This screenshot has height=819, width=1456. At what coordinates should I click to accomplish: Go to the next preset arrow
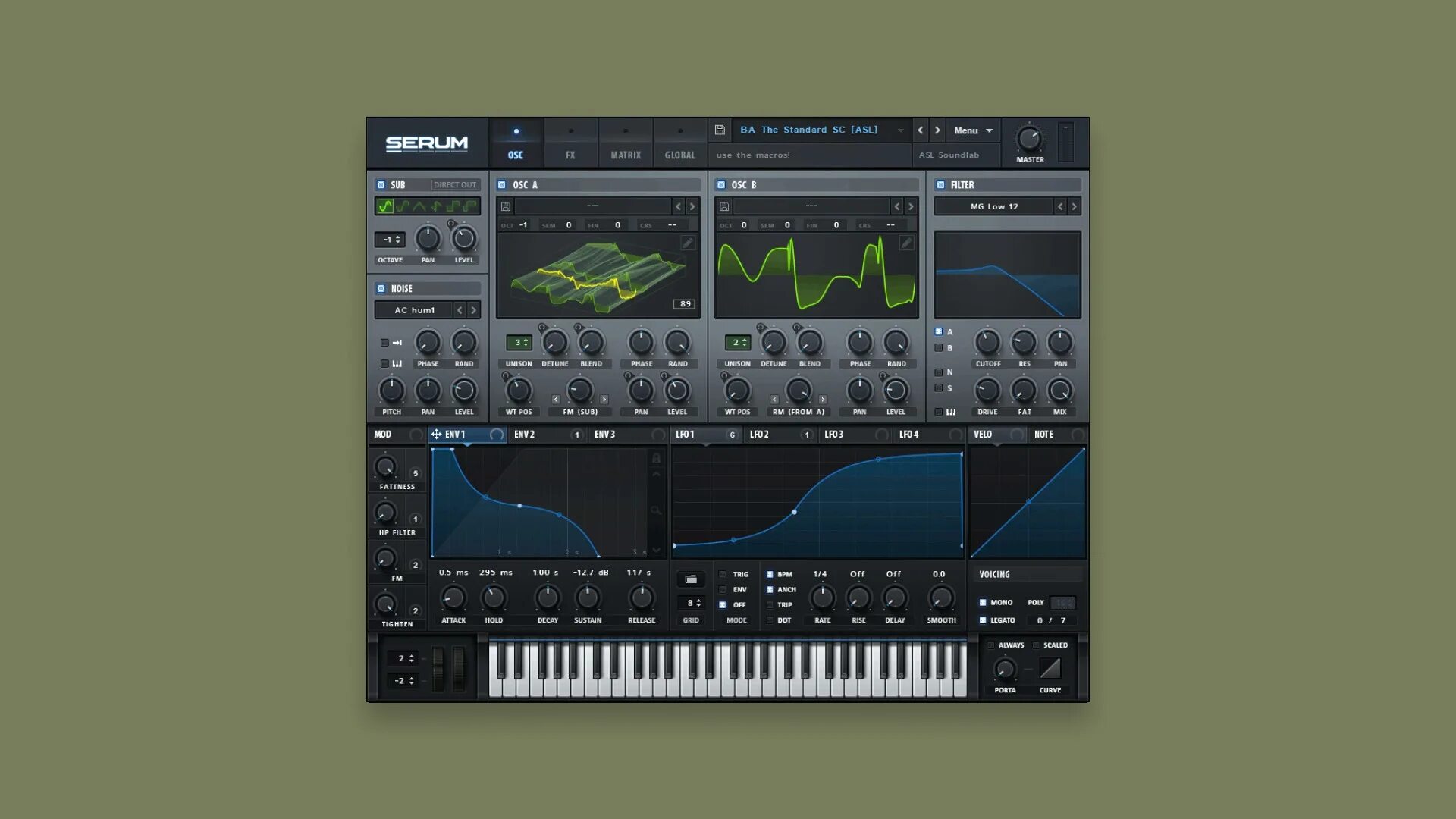[x=937, y=130]
